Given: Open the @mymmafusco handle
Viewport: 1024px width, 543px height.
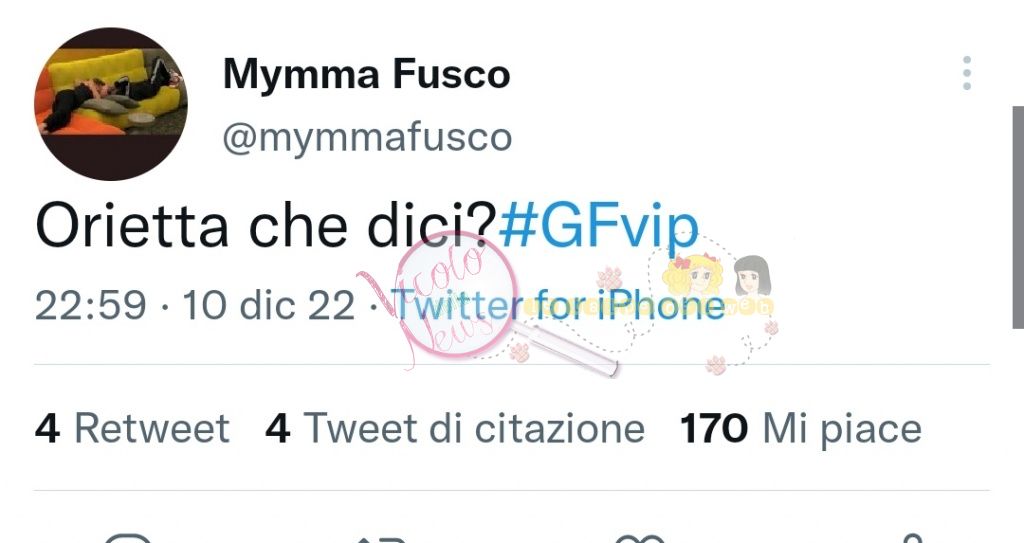Looking at the screenshot, I should pos(367,137).
